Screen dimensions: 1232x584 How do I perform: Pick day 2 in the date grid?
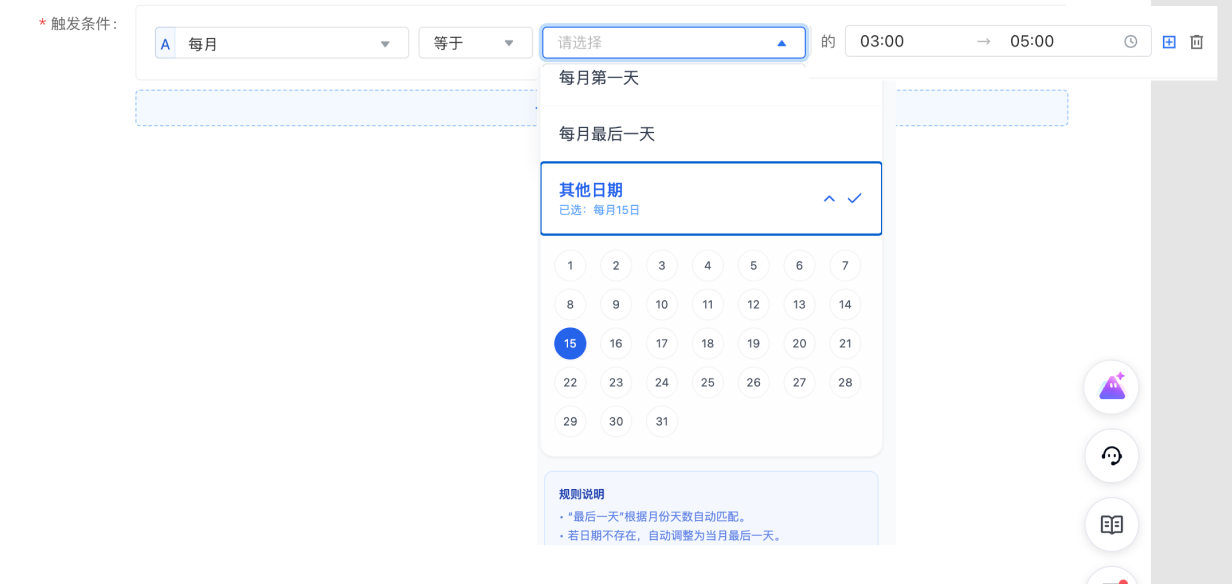616,266
